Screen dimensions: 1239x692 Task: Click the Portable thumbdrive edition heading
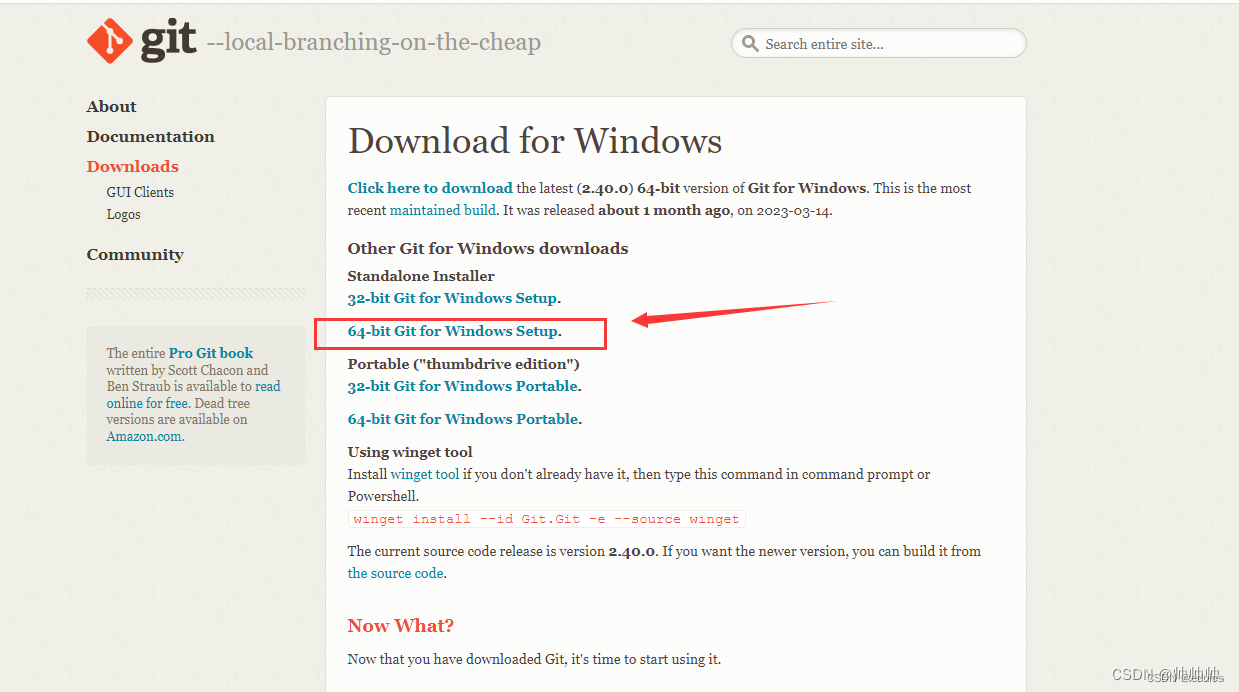point(464,364)
